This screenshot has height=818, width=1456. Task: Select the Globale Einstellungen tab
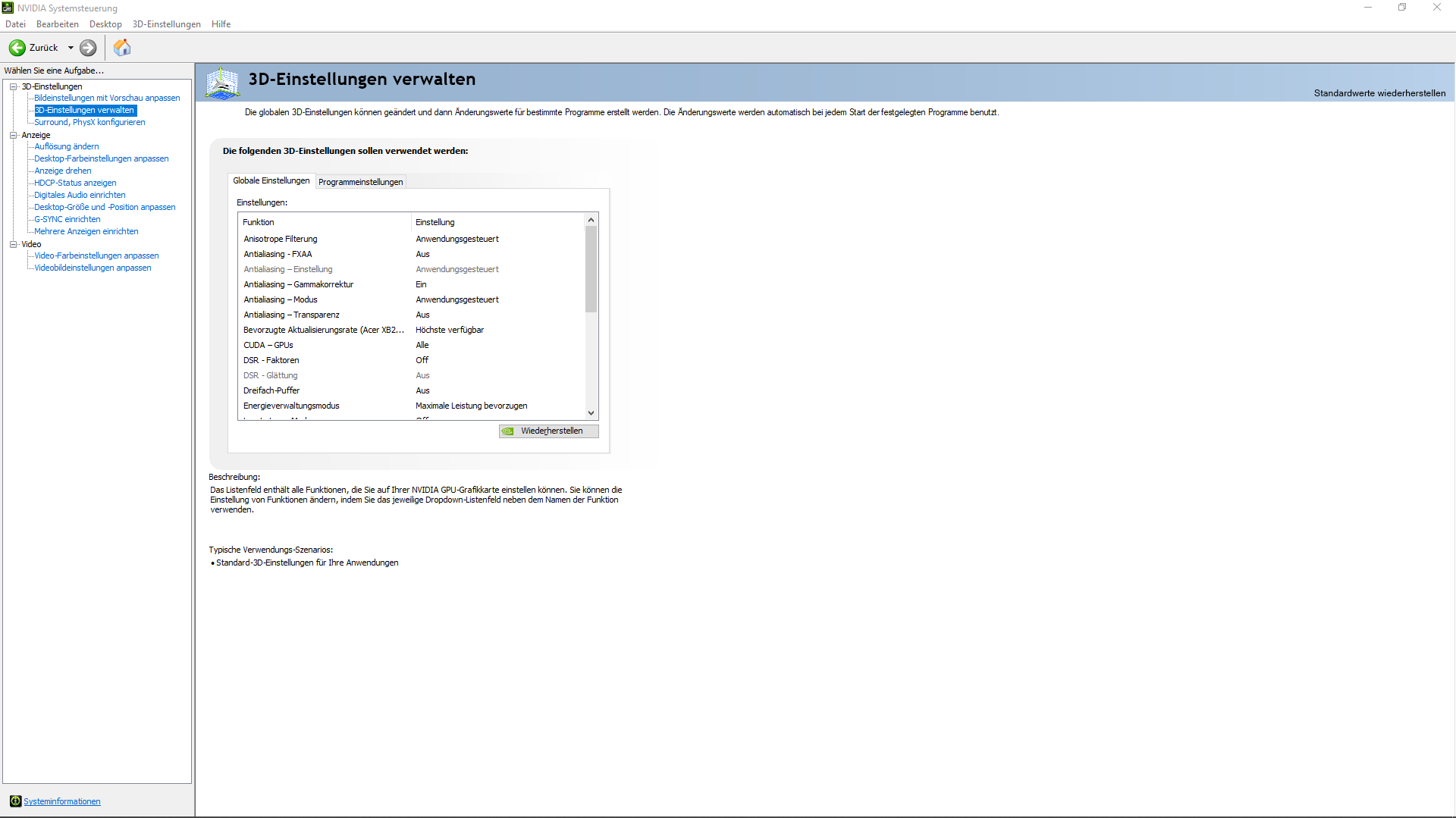(271, 180)
